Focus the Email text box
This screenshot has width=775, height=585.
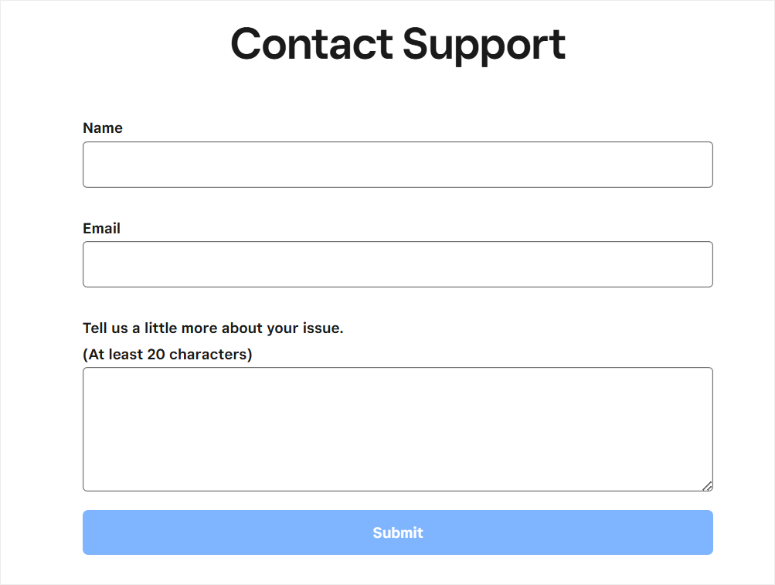click(397, 264)
